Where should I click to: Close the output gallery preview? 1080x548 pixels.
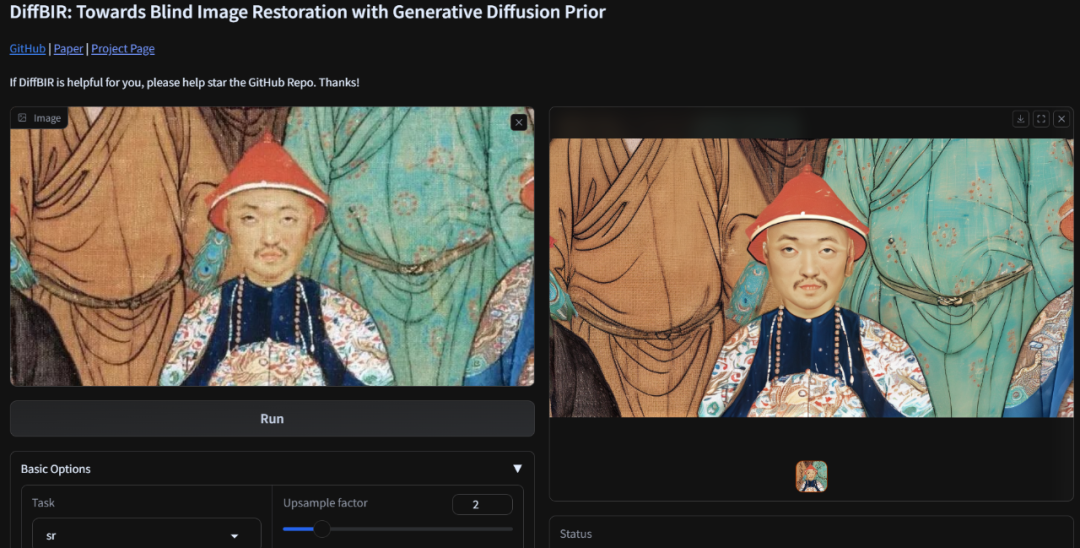click(1061, 119)
